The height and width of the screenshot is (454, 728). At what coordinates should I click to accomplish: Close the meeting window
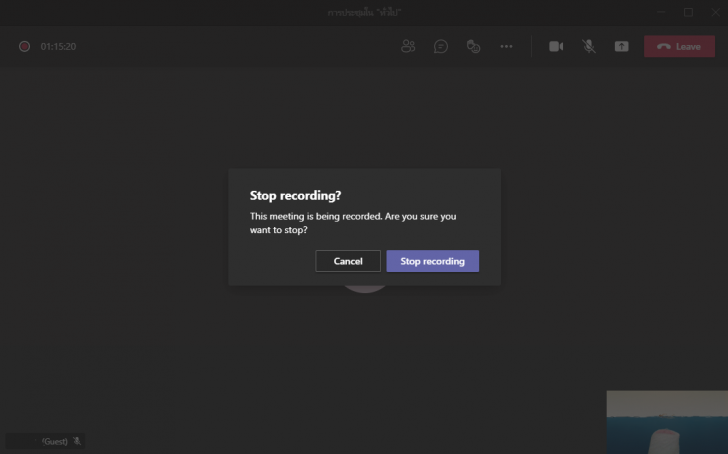tap(715, 13)
